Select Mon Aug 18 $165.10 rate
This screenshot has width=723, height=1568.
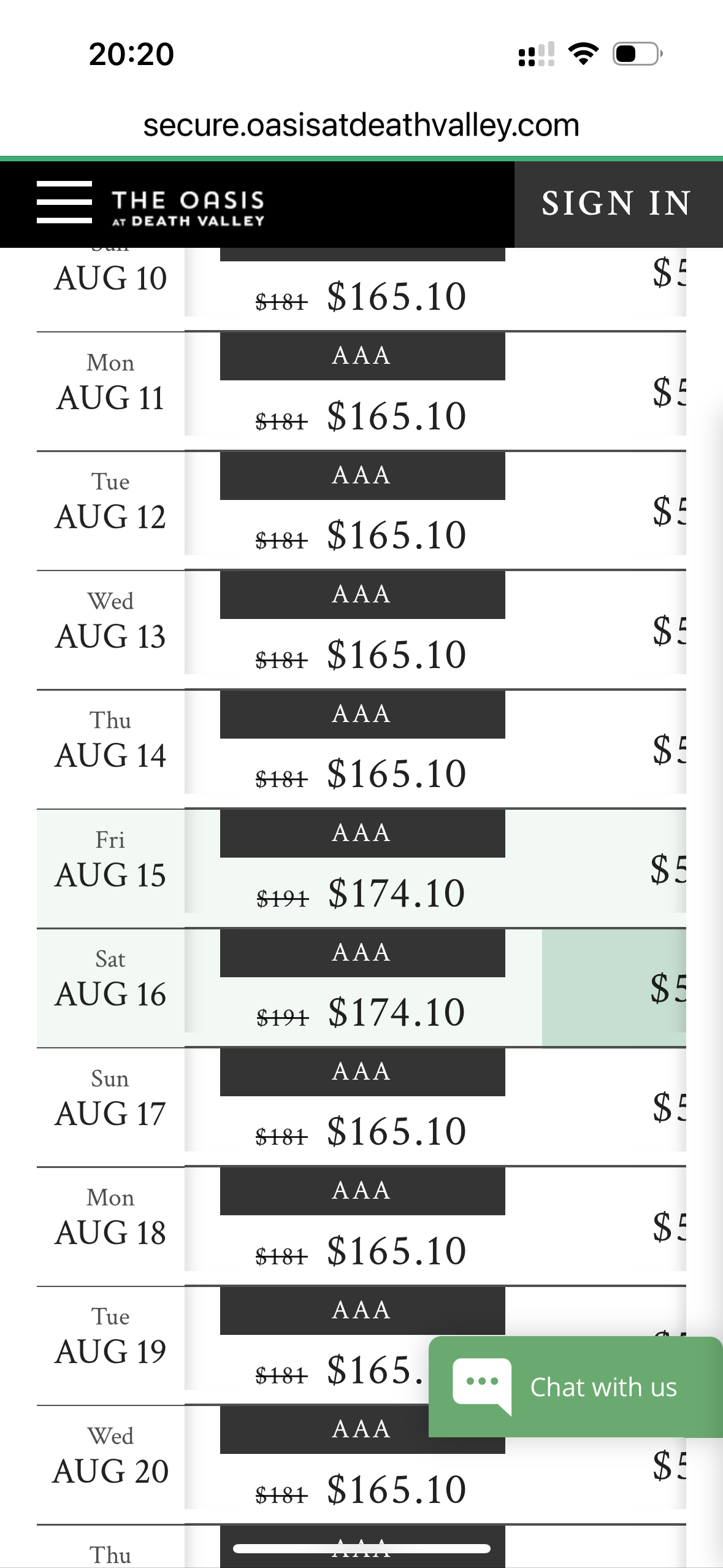(x=362, y=1228)
